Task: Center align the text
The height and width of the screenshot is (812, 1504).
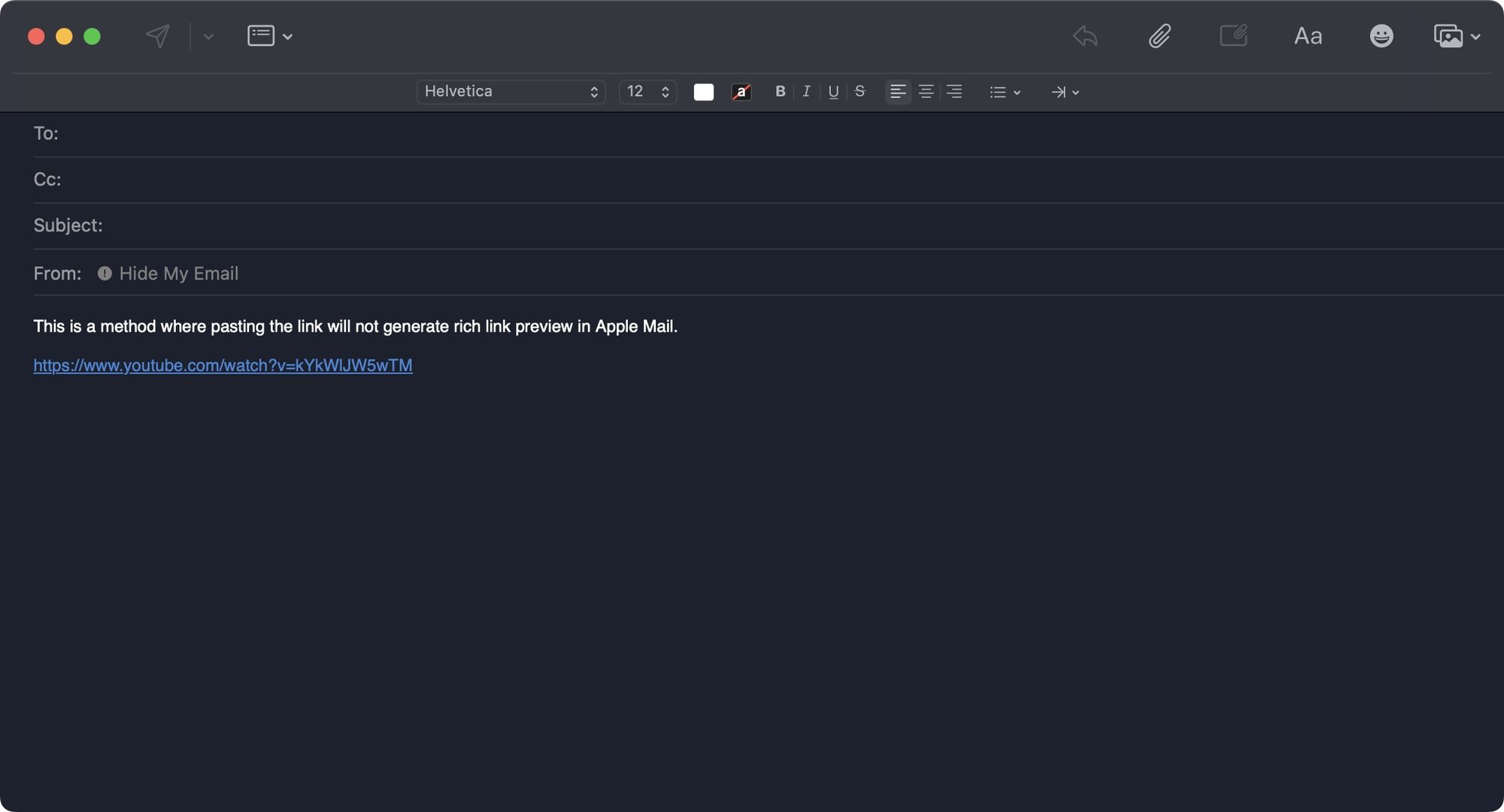Action: (x=926, y=92)
